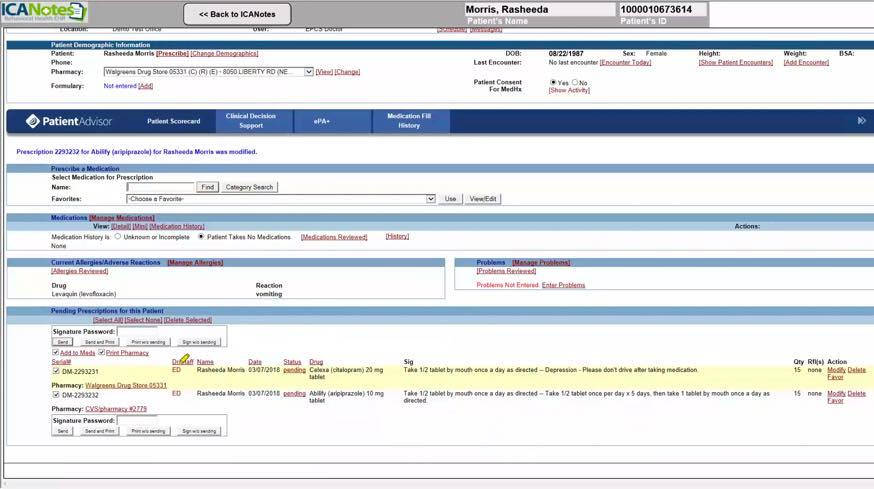874x489 pixels.
Task: Switch to Clinical Decision Support tab
Action: [251, 121]
